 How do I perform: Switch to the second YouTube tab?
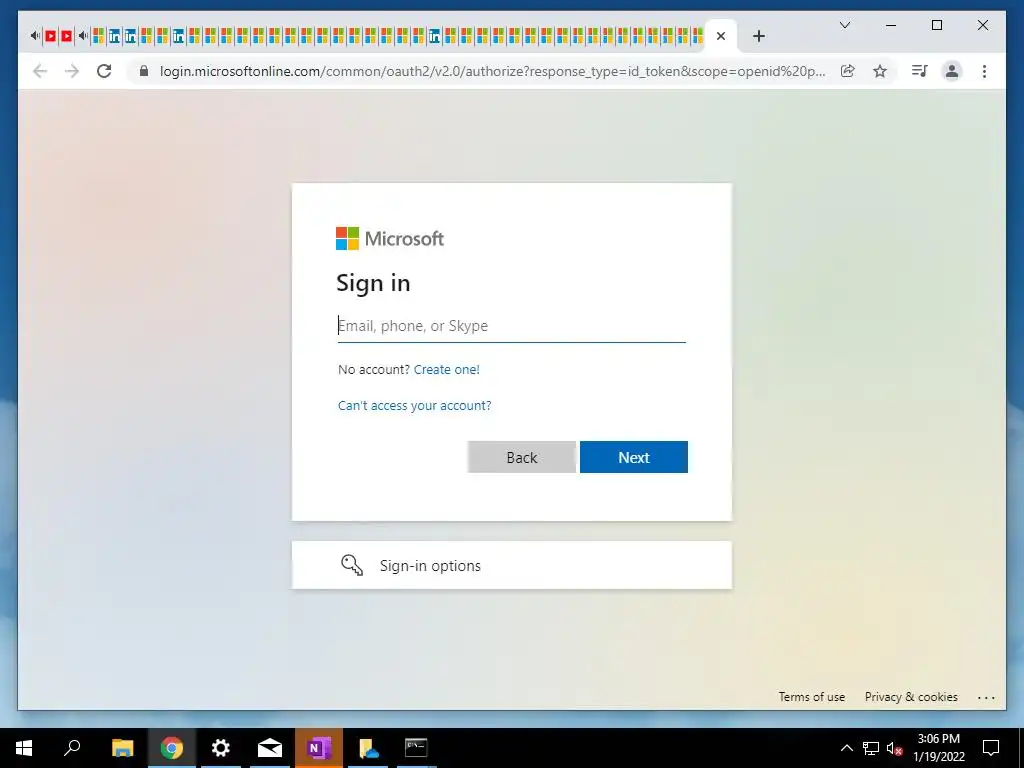point(66,36)
